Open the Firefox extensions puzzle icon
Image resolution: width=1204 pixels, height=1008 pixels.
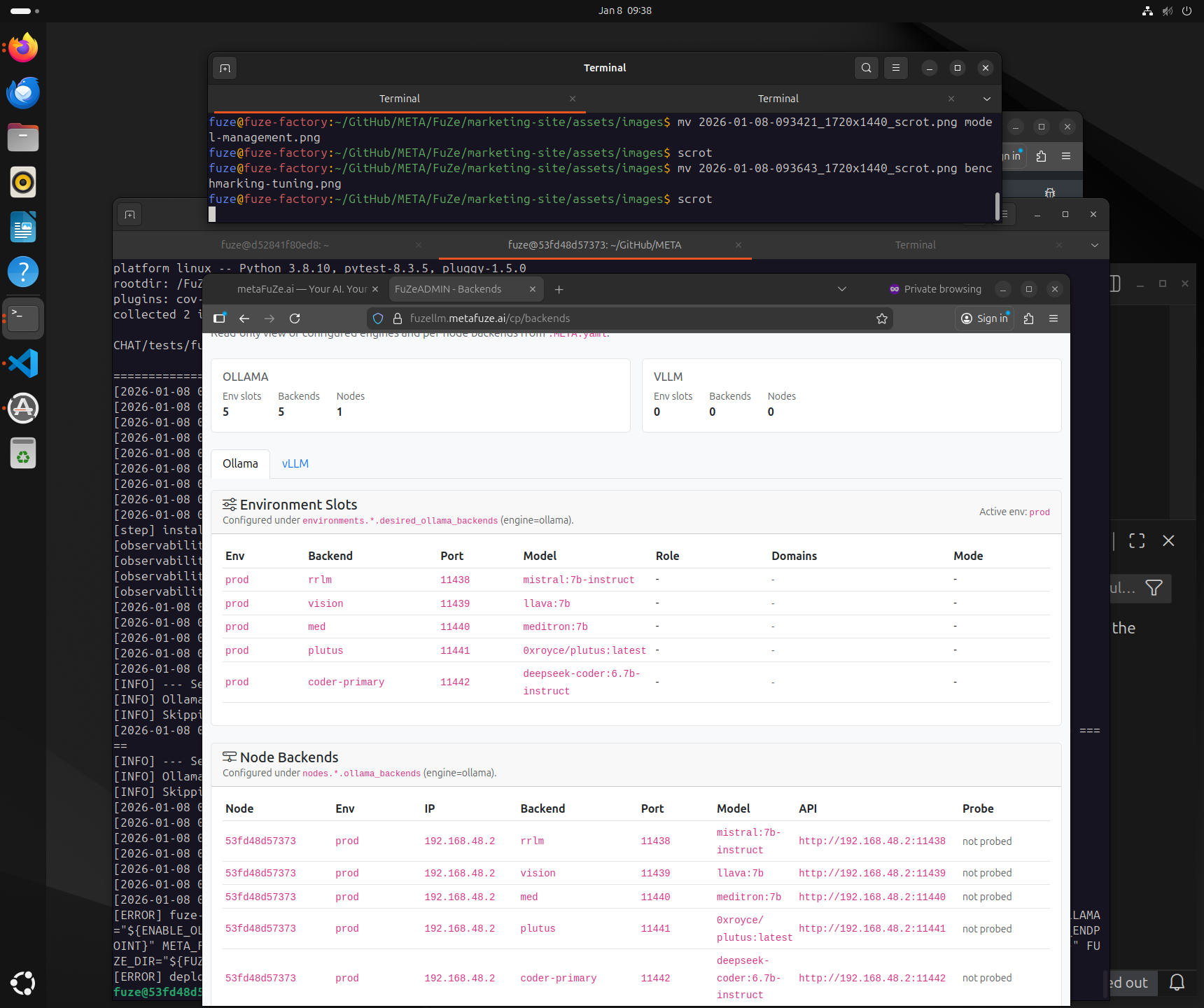tap(1028, 318)
